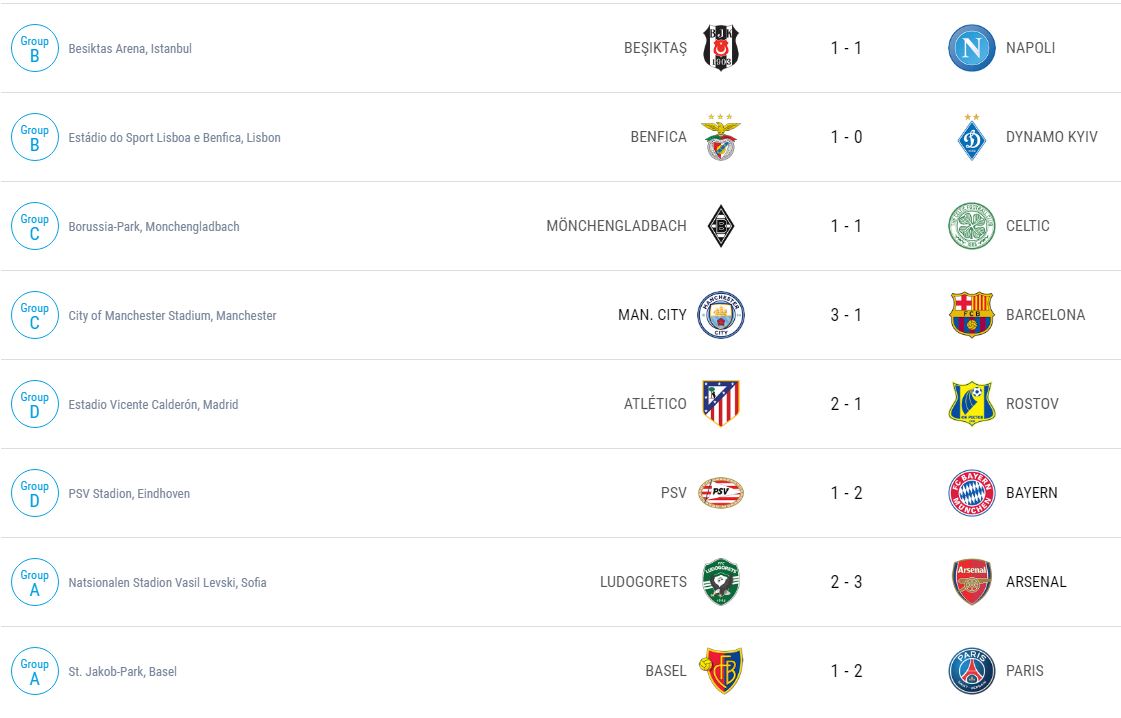
Task: Click the Beşiktaş club crest
Action: [x=721, y=48]
